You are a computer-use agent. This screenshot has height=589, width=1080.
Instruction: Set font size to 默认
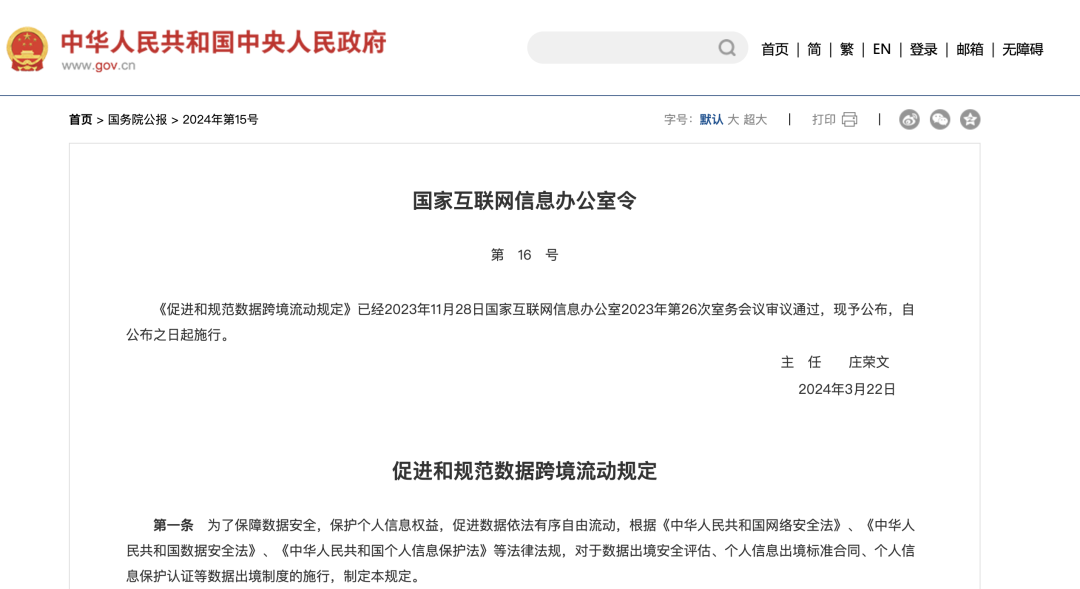point(711,120)
